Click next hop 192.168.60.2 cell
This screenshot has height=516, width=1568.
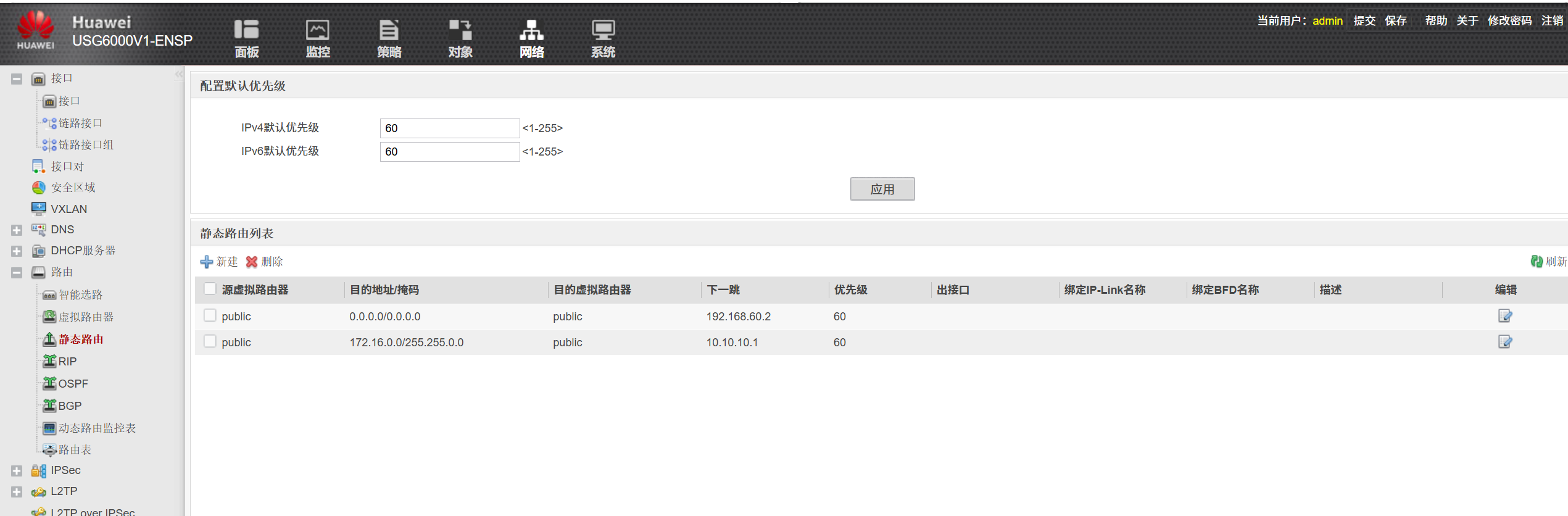coord(739,316)
